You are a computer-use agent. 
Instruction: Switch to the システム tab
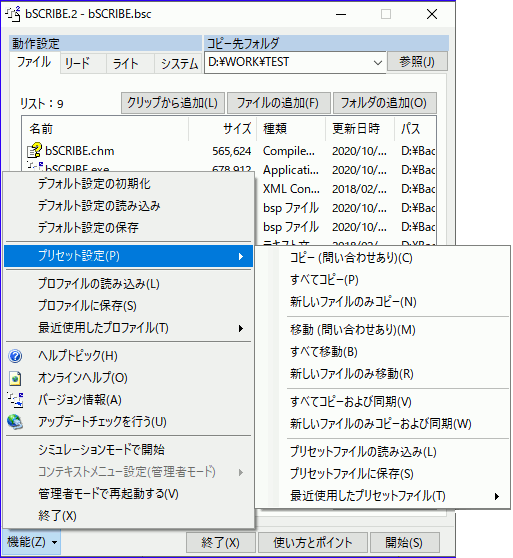(x=178, y=64)
